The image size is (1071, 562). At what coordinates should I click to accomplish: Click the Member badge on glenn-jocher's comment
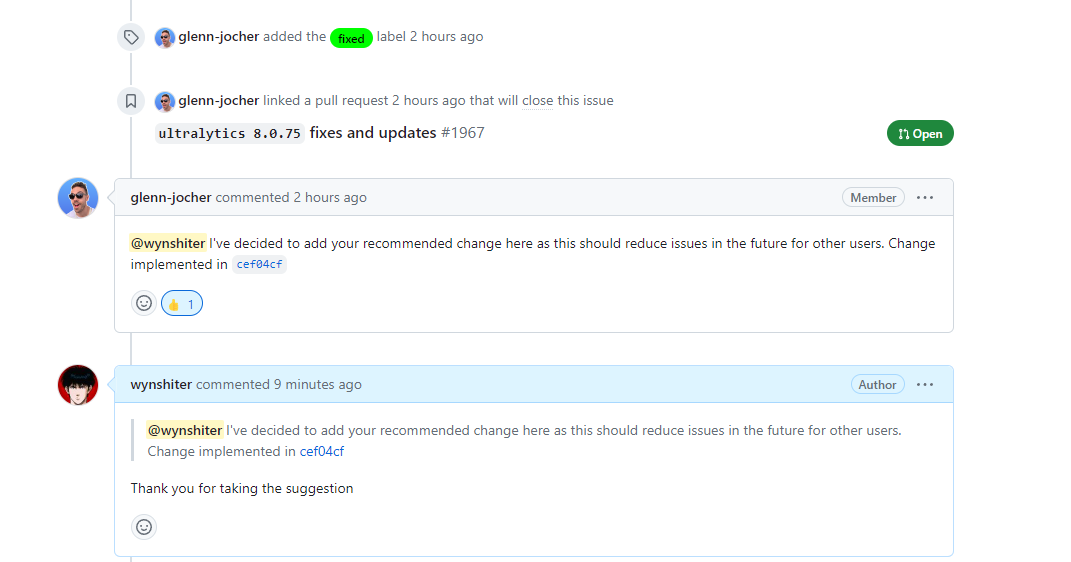tap(873, 197)
